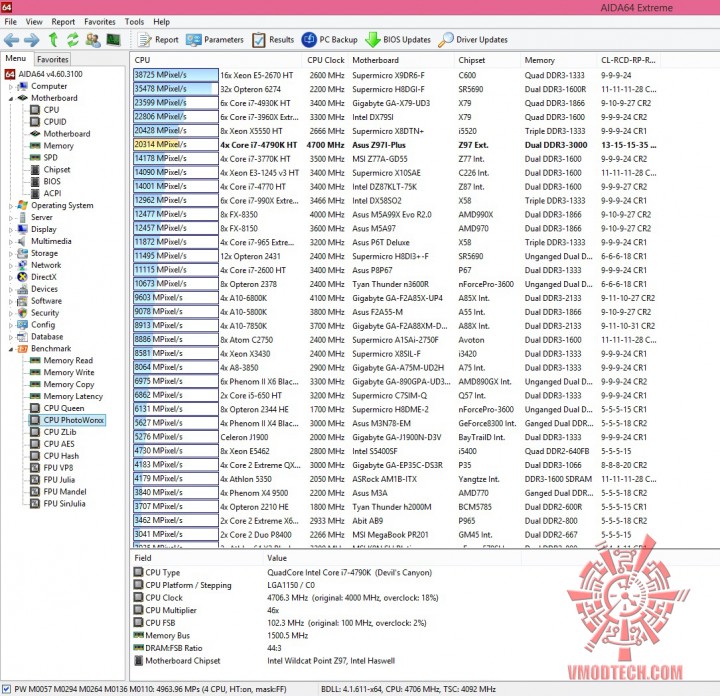Collapse the Benchmark tree node
This screenshot has height=696, width=720.
[11, 349]
